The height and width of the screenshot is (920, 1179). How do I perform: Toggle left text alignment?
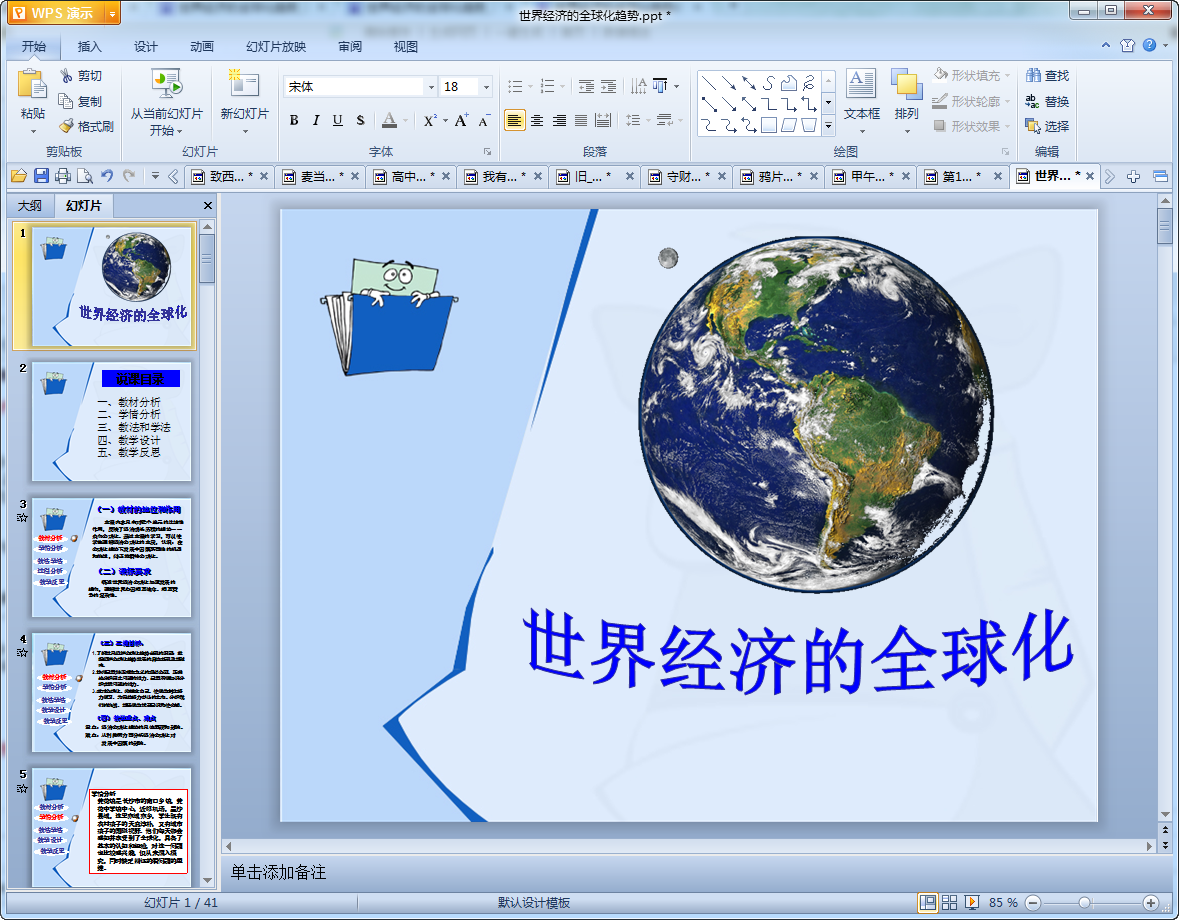514,120
